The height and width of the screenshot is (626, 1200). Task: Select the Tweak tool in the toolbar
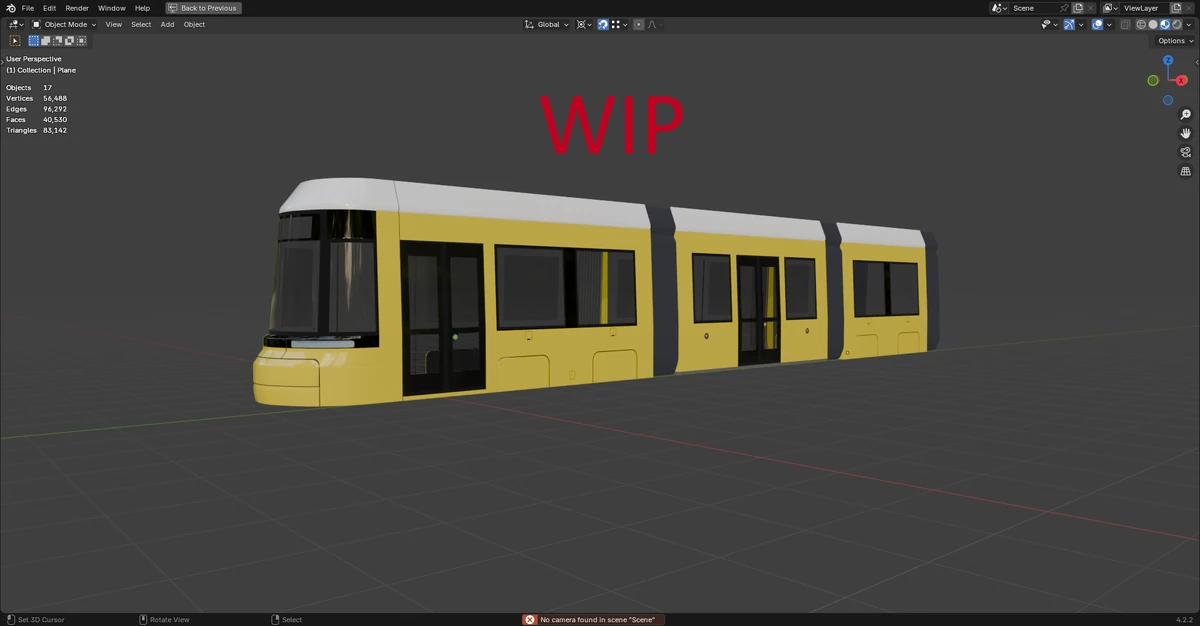pyautogui.click(x=14, y=40)
